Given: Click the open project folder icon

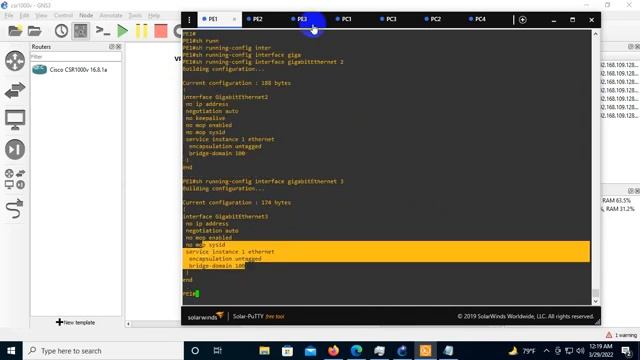Looking at the screenshot, I should click(x=35, y=31).
